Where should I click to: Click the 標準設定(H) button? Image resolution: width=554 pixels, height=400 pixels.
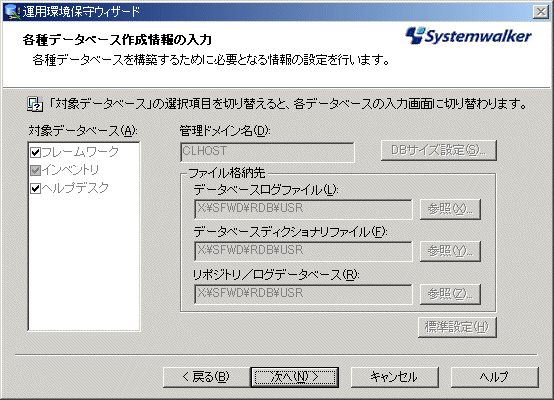click(x=457, y=327)
